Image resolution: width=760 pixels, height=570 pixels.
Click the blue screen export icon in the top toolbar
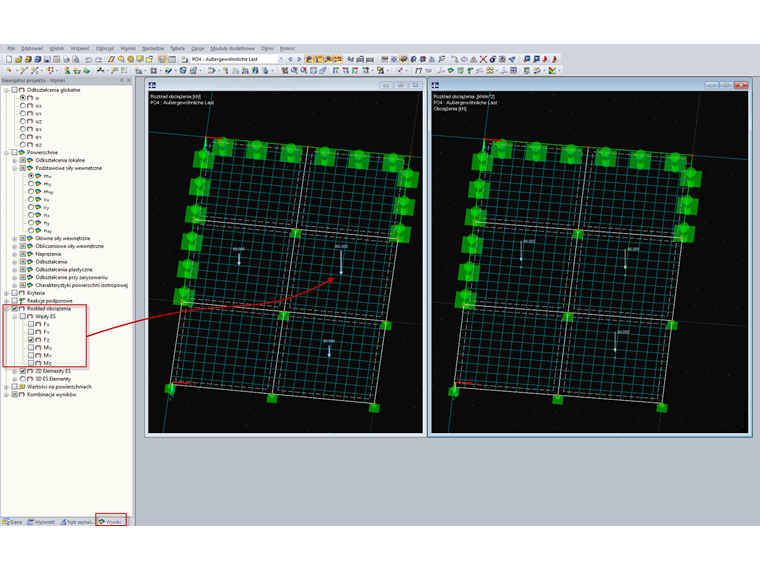click(527, 59)
